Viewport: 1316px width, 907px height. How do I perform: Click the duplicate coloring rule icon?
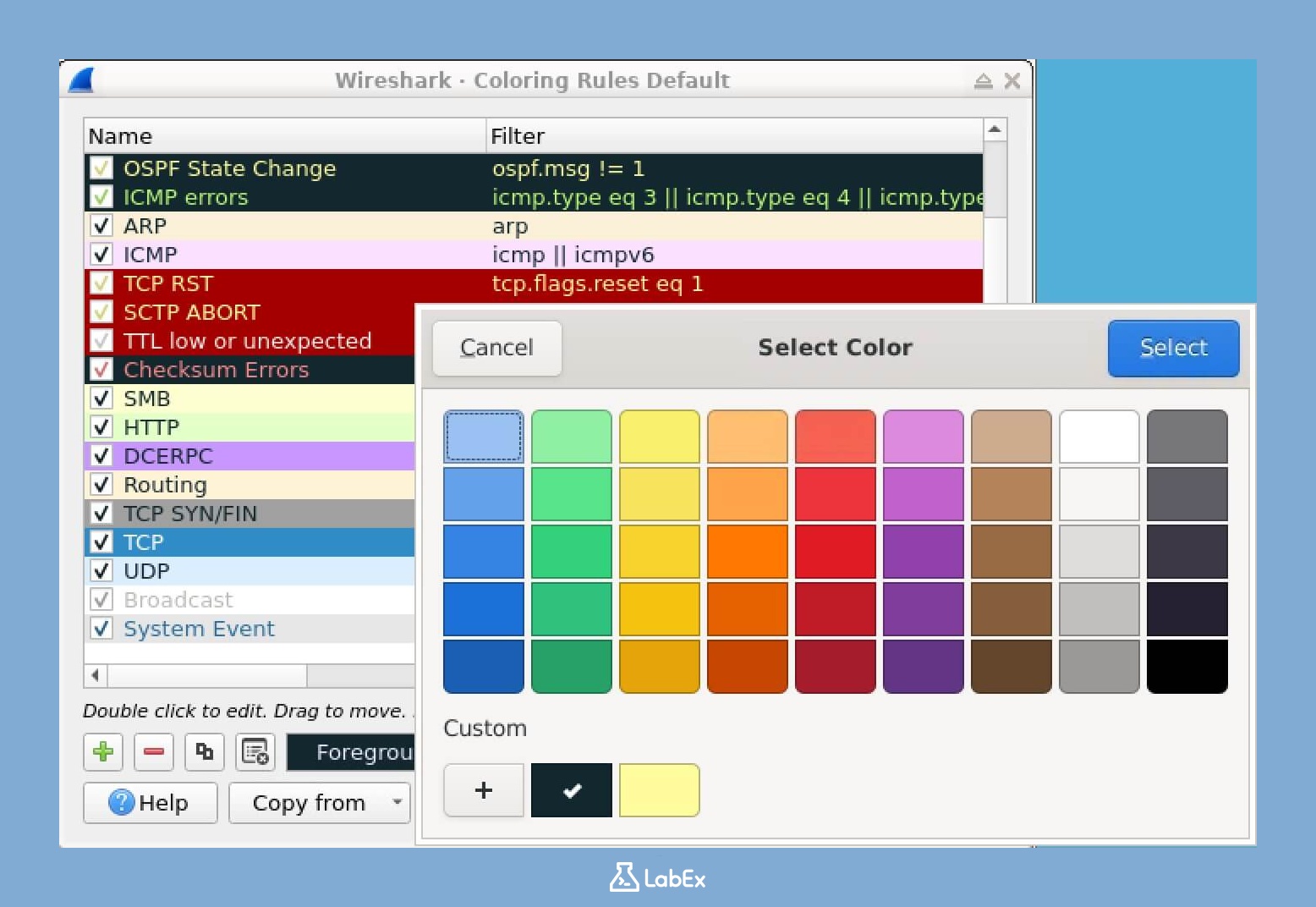[x=205, y=751]
